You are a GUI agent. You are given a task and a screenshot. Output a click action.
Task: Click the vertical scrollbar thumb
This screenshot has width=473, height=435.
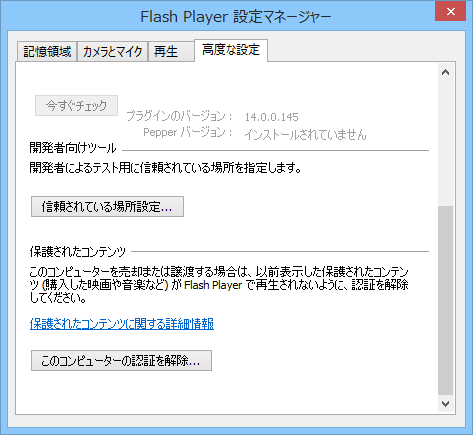445,300
